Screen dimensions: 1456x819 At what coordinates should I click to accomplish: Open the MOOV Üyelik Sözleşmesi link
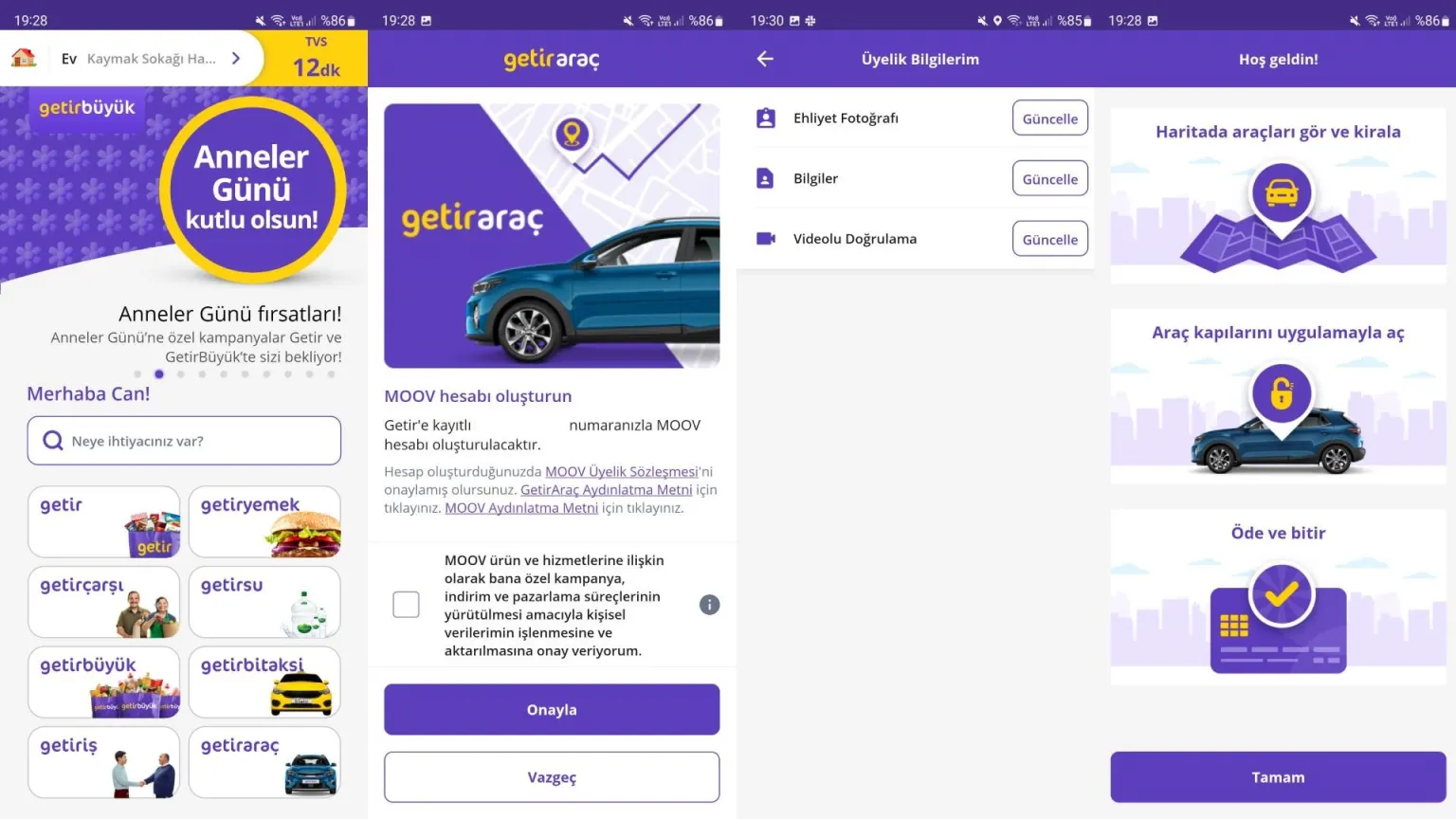click(622, 471)
